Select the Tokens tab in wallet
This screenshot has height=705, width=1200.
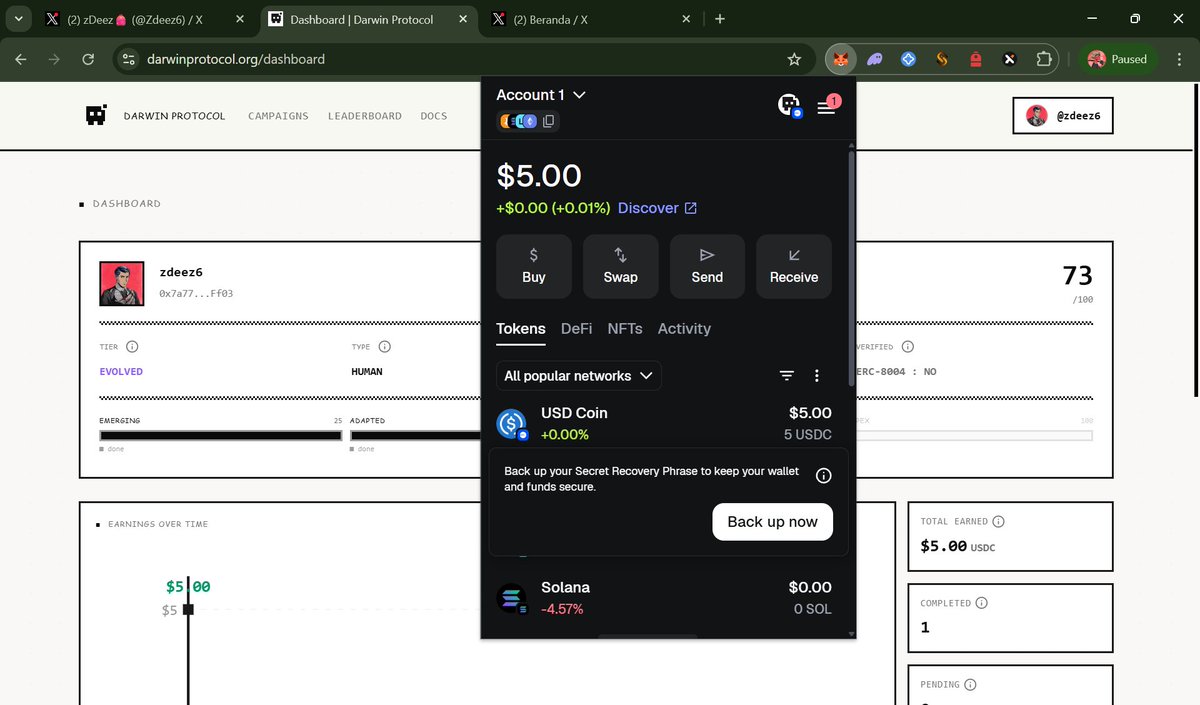[x=521, y=328]
